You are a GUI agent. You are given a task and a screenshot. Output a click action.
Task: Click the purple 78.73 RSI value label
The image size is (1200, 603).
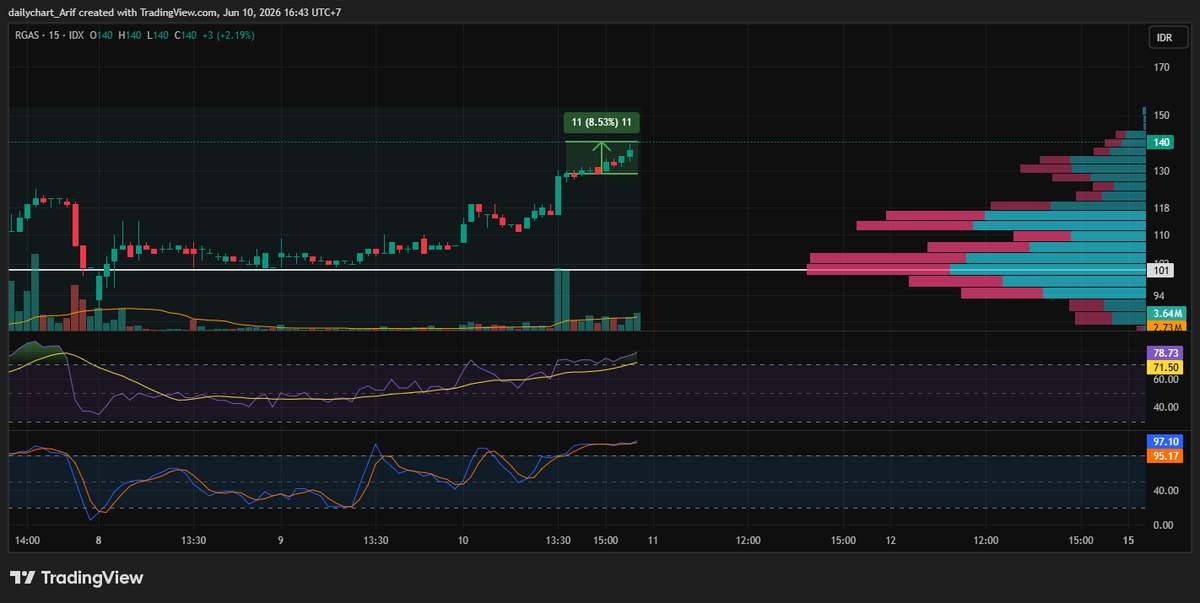[x=1165, y=354]
